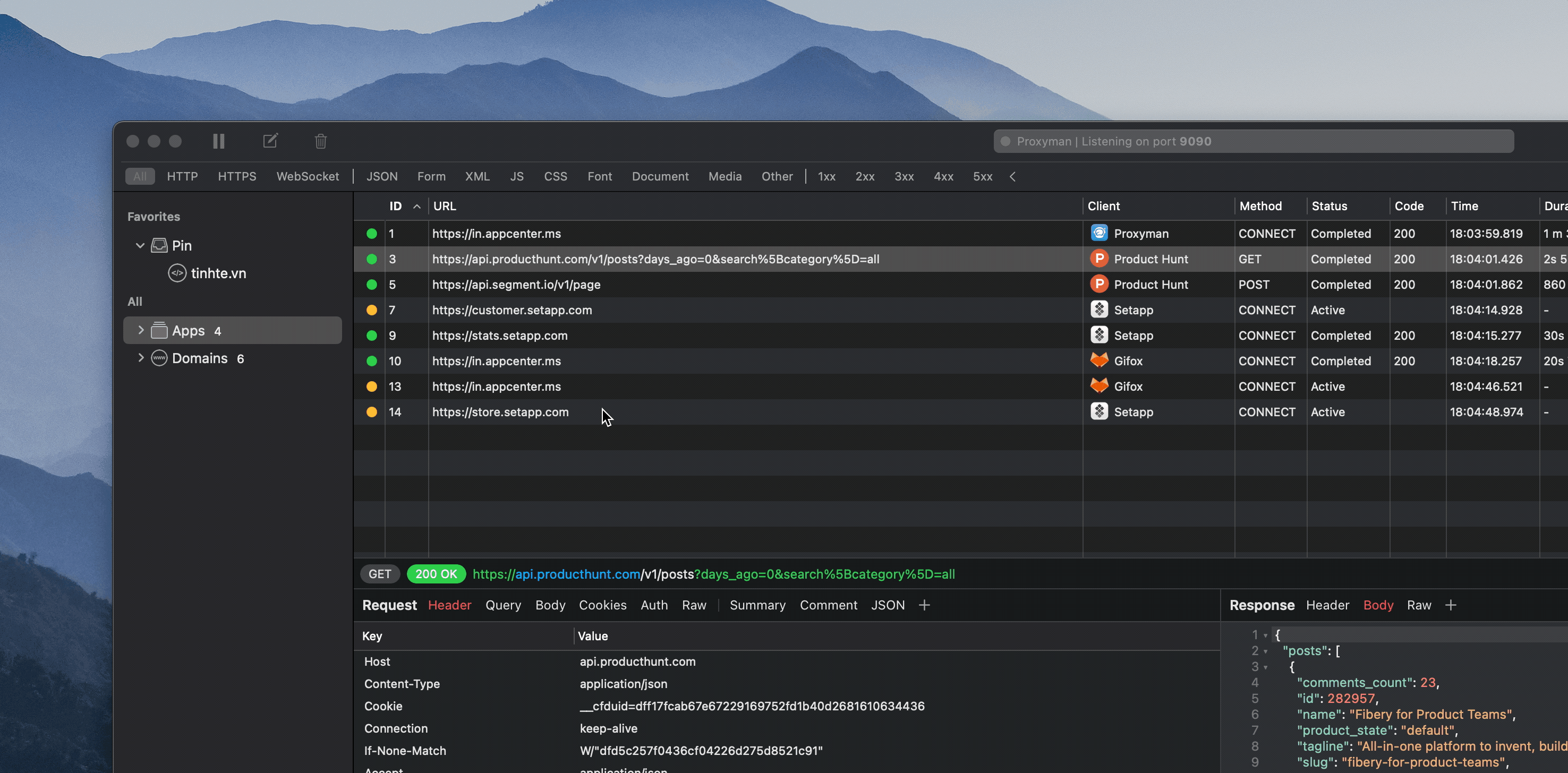Viewport: 1568px width, 773px height.
Task: Click the Proxyman client icon in row 1
Action: click(x=1098, y=234)
